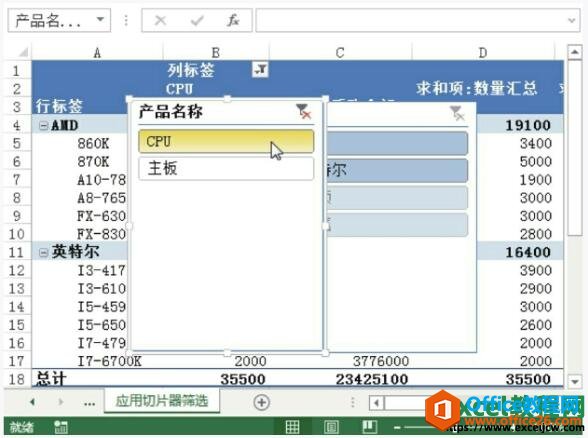The width and height of the screenshot is (588, 438).
Task: Show hidden sheets with ellipsis button
Action: pos(89,403)
